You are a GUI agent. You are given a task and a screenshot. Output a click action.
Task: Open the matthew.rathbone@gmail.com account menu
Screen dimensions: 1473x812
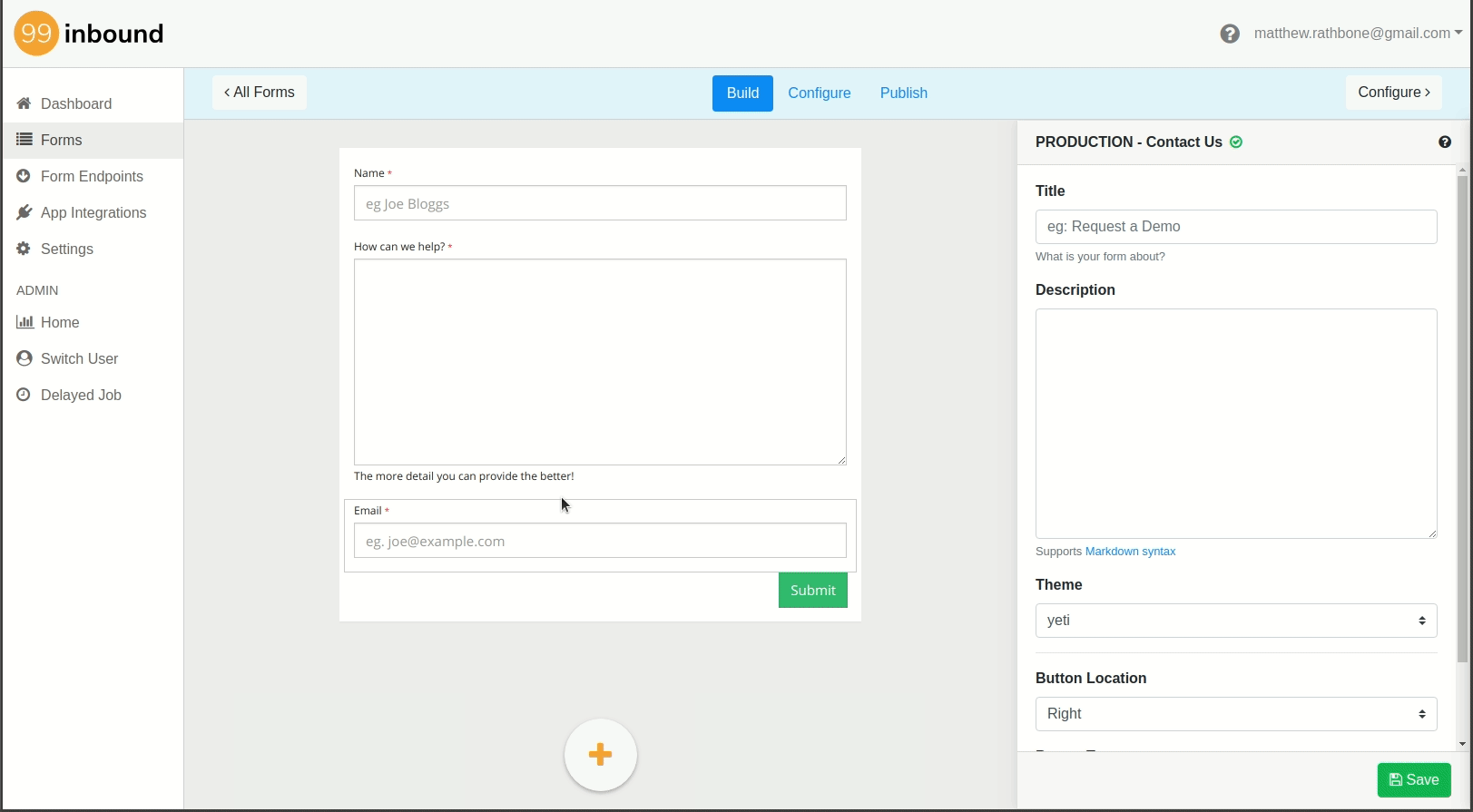click(x=1358, y=34)
